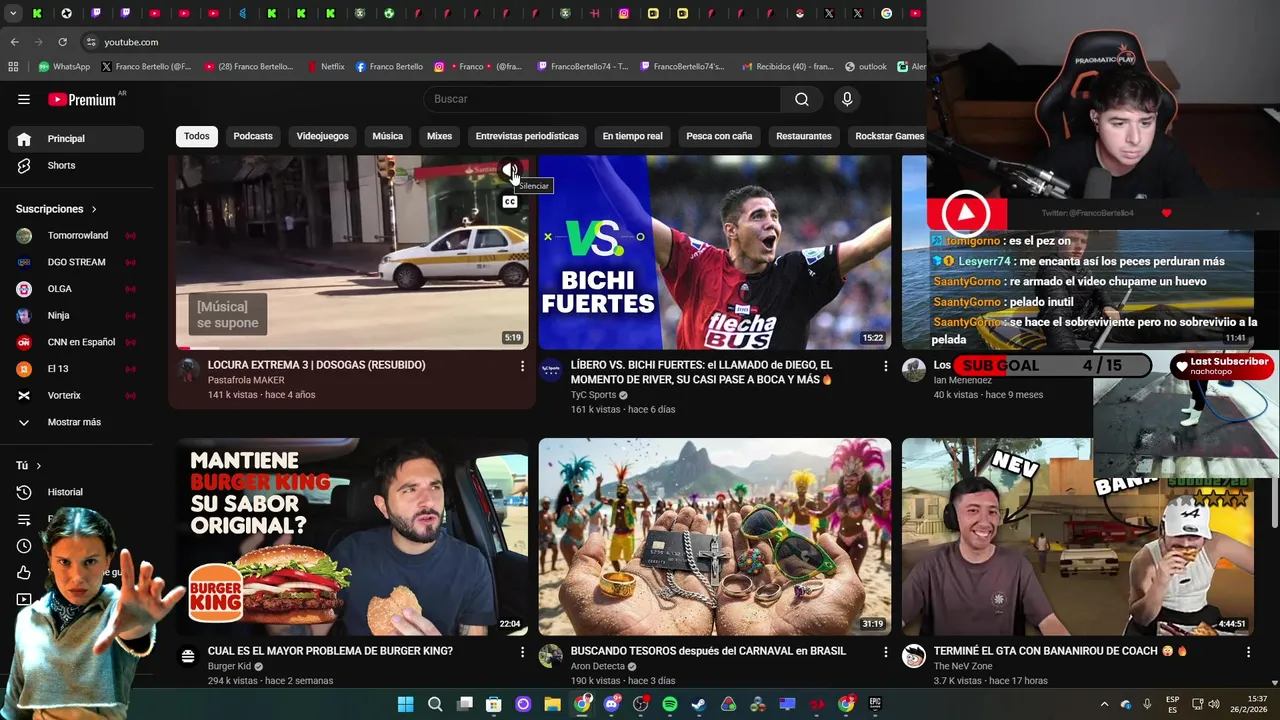Open OLGA subscription channel

76,289
